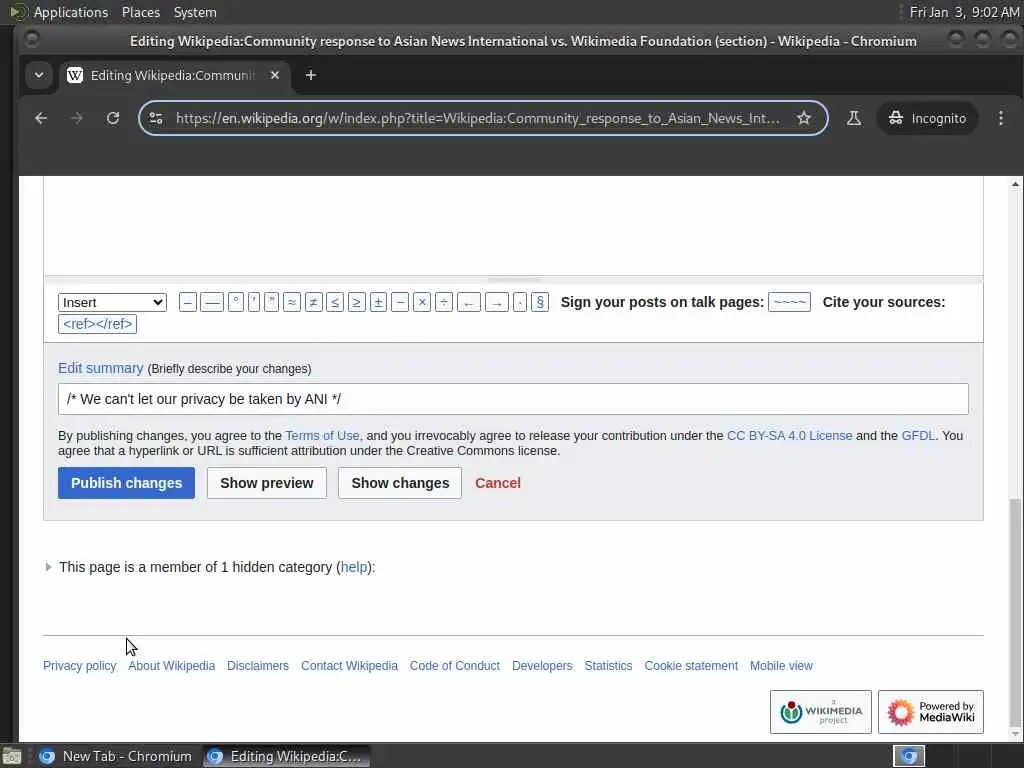Open the hidden category help link
This screenshot has height=768, width=1024.
tap(354, 567)
